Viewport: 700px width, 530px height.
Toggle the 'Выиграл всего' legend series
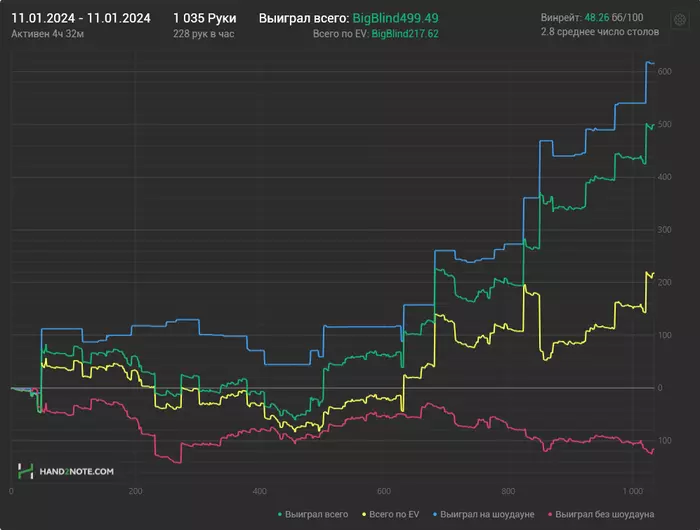[x=316, y=515]
